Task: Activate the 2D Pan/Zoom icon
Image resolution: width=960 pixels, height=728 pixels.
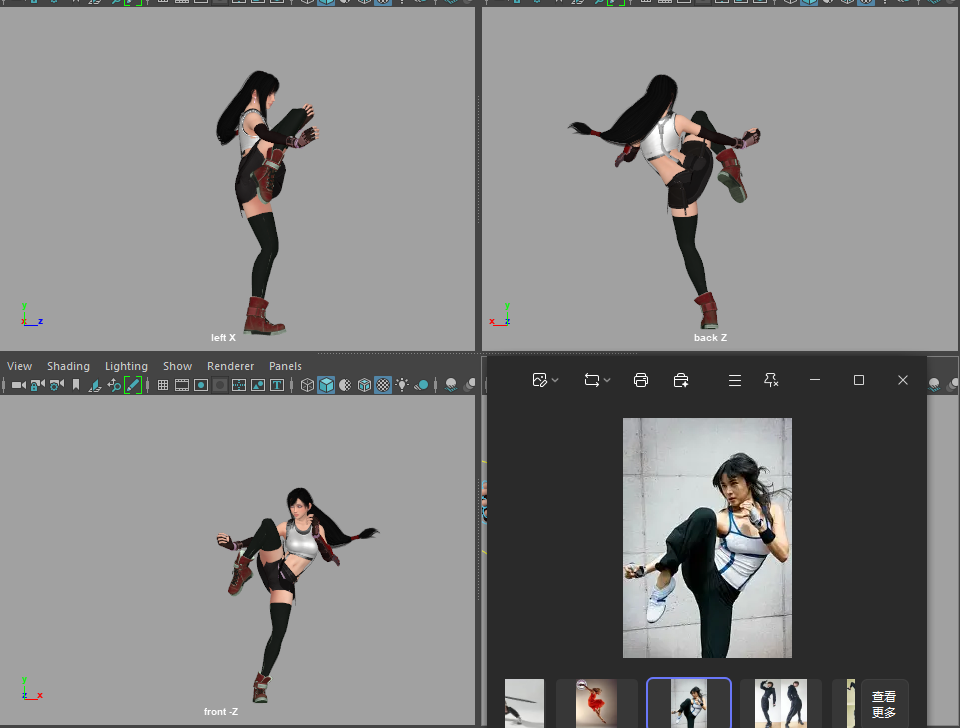Action: coord(114,385)
